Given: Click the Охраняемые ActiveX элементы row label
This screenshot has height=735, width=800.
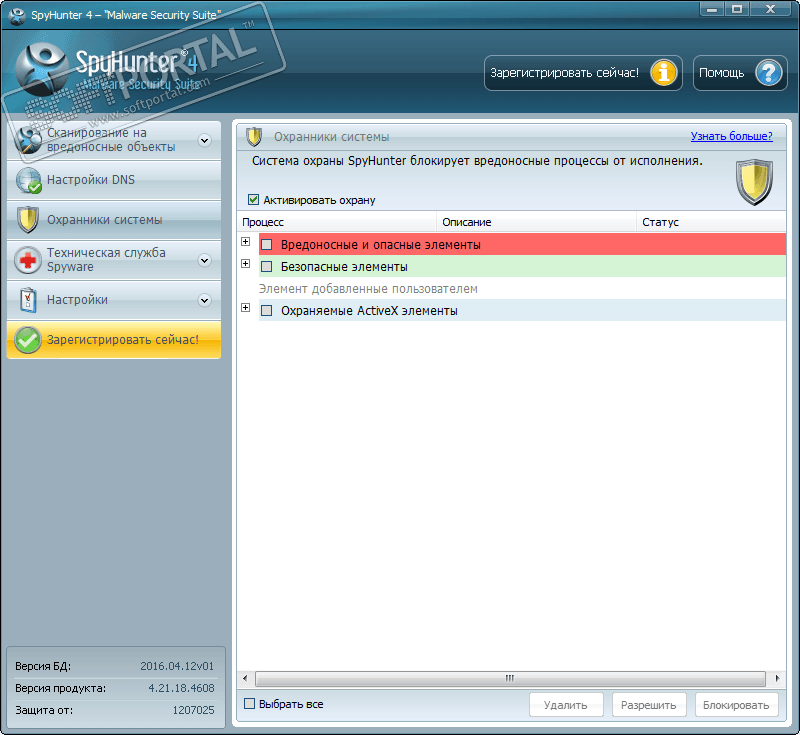Looking at the screenshot, I should tap(369, 311).
